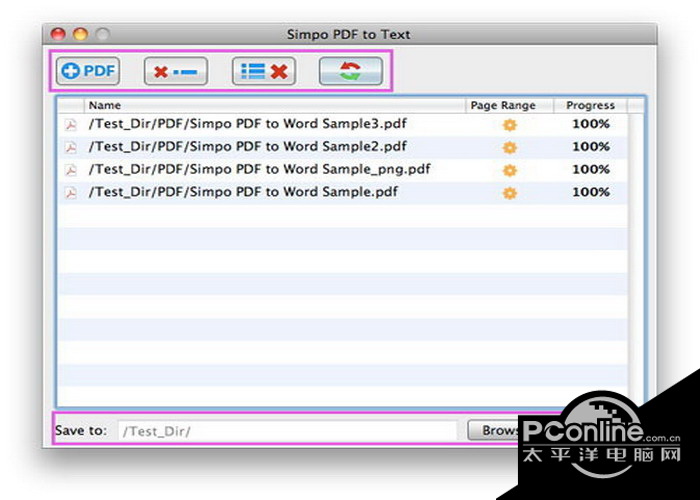Click 100% progress of Sample2.pdf
This screenshot has height=500, width=700.
tap(591, 147)
